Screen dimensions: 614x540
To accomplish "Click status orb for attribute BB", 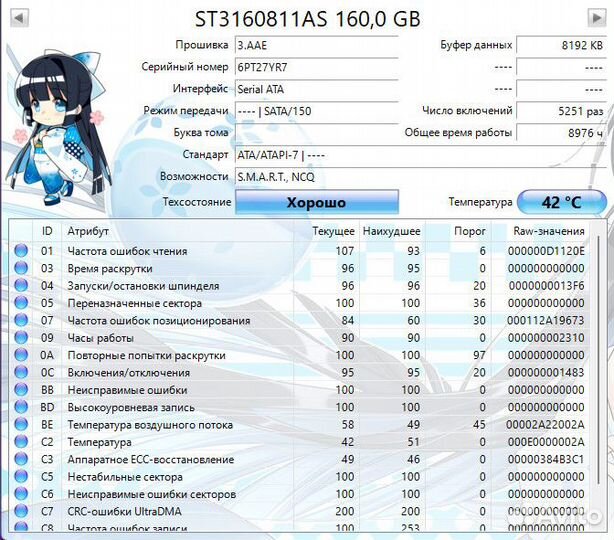I will pos(21,390).
